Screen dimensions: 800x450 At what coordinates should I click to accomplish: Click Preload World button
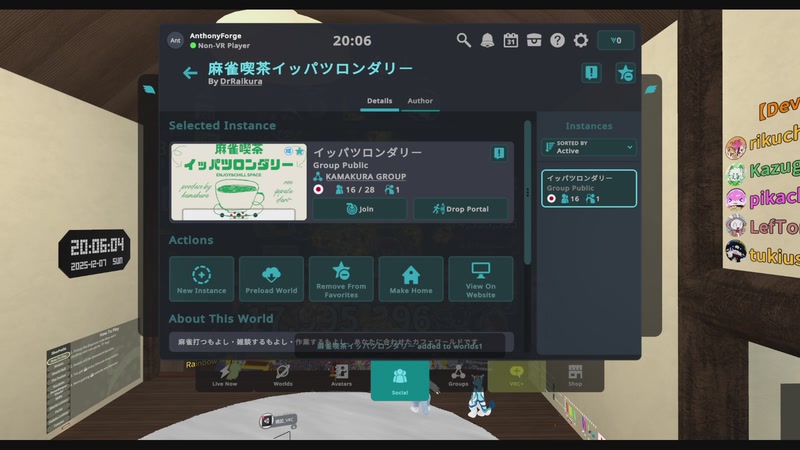(271, 279)
